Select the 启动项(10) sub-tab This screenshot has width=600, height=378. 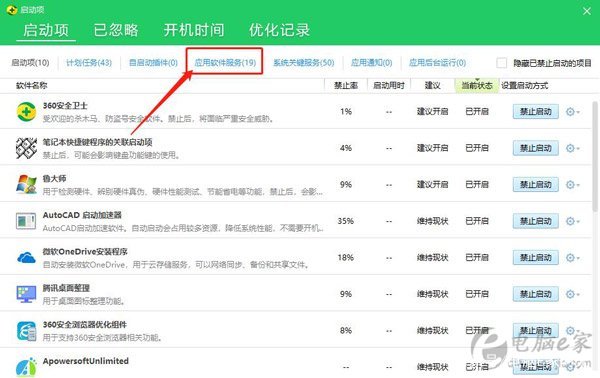(30, 63)
